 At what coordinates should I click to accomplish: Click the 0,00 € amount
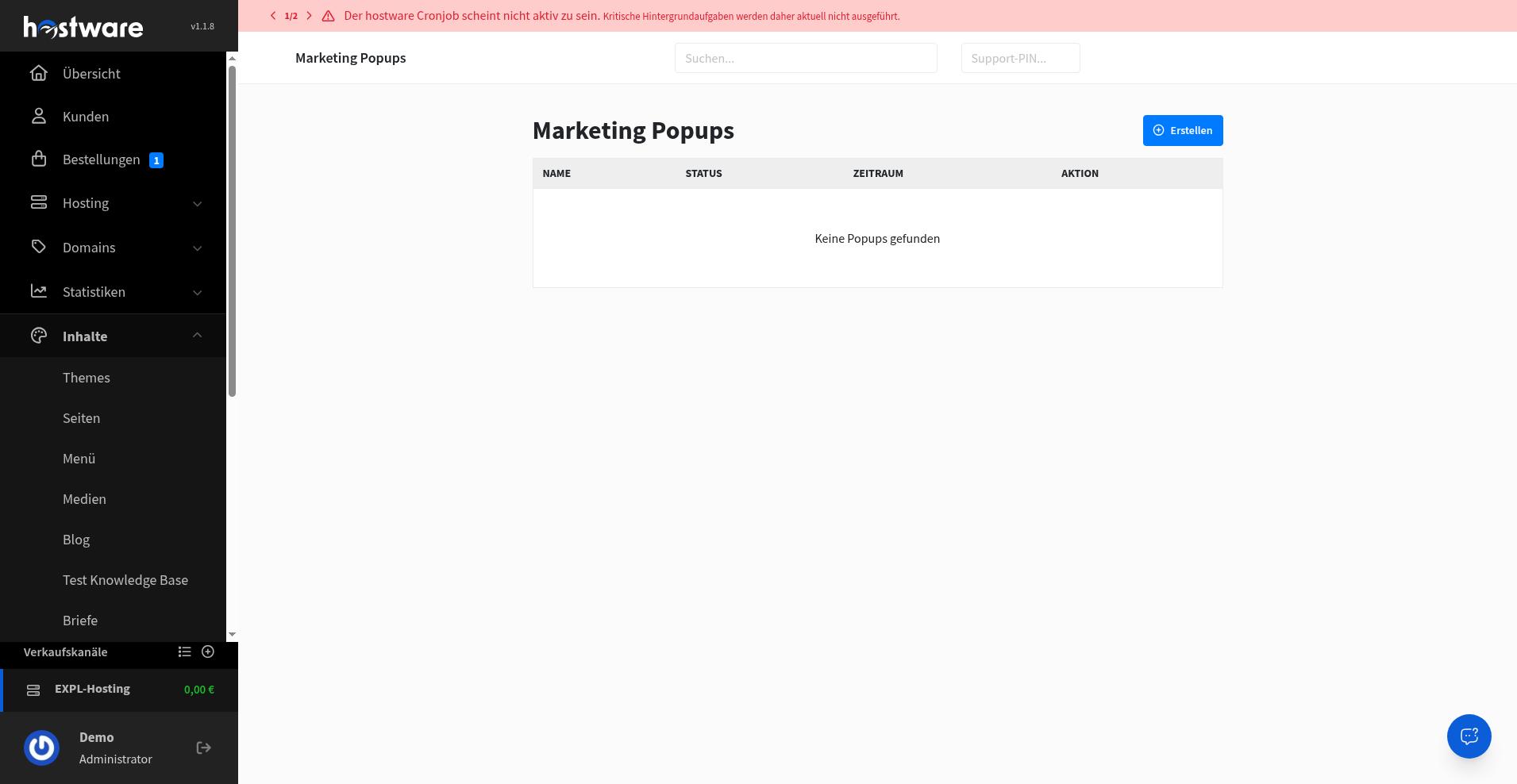coord(199,690)
